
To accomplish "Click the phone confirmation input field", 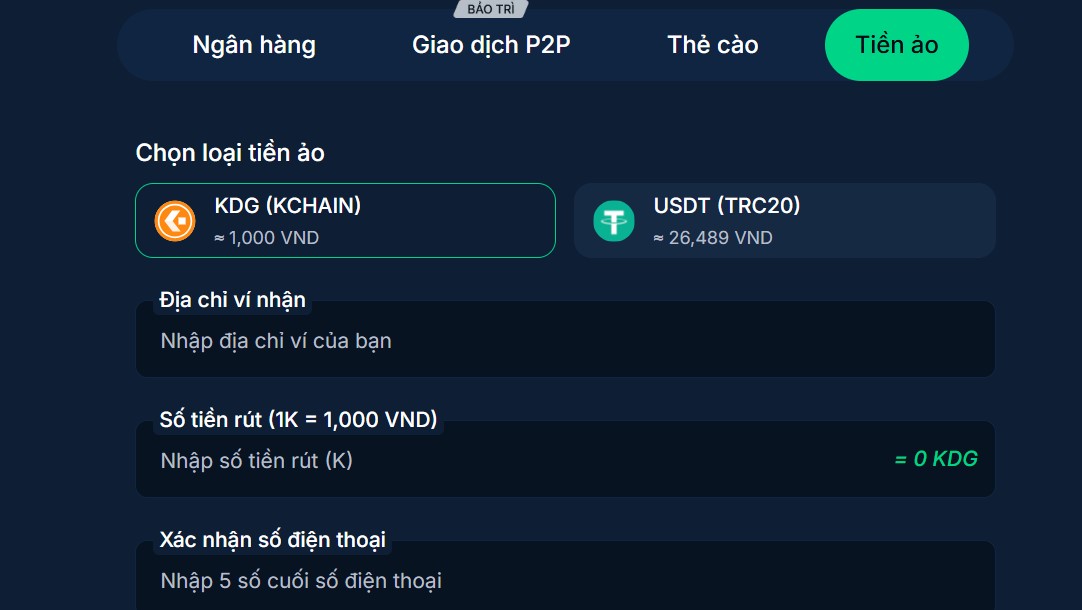I will pyautogui.click(x=565, y=580).
